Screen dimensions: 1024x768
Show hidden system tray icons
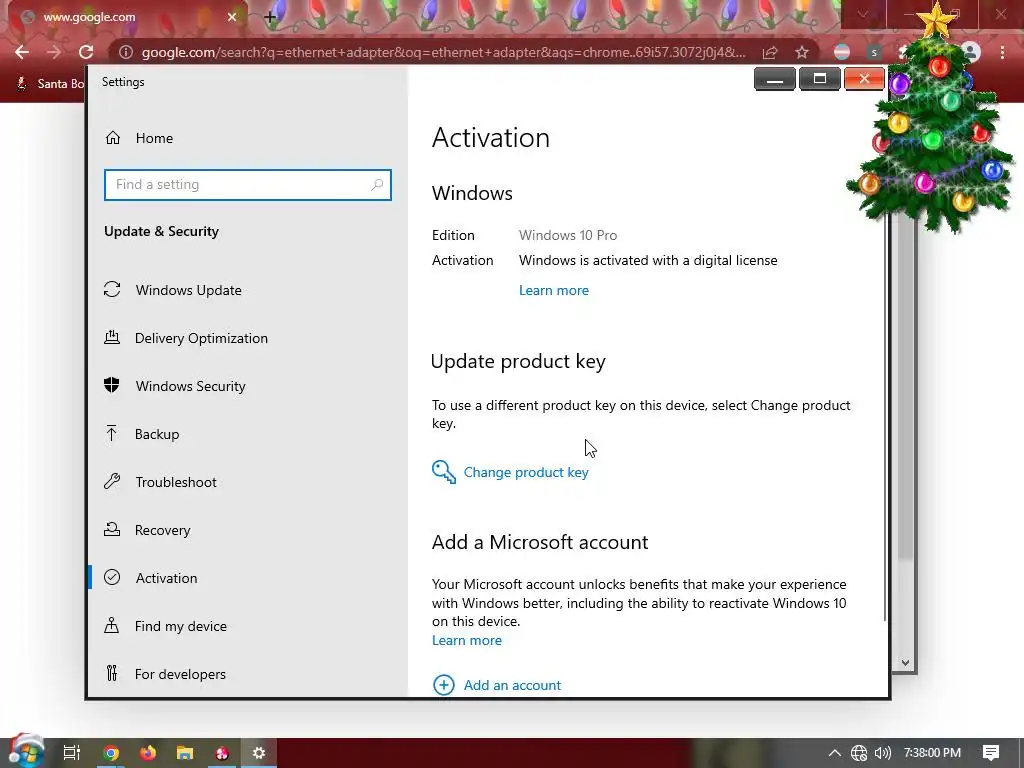[x=835, y=753]
